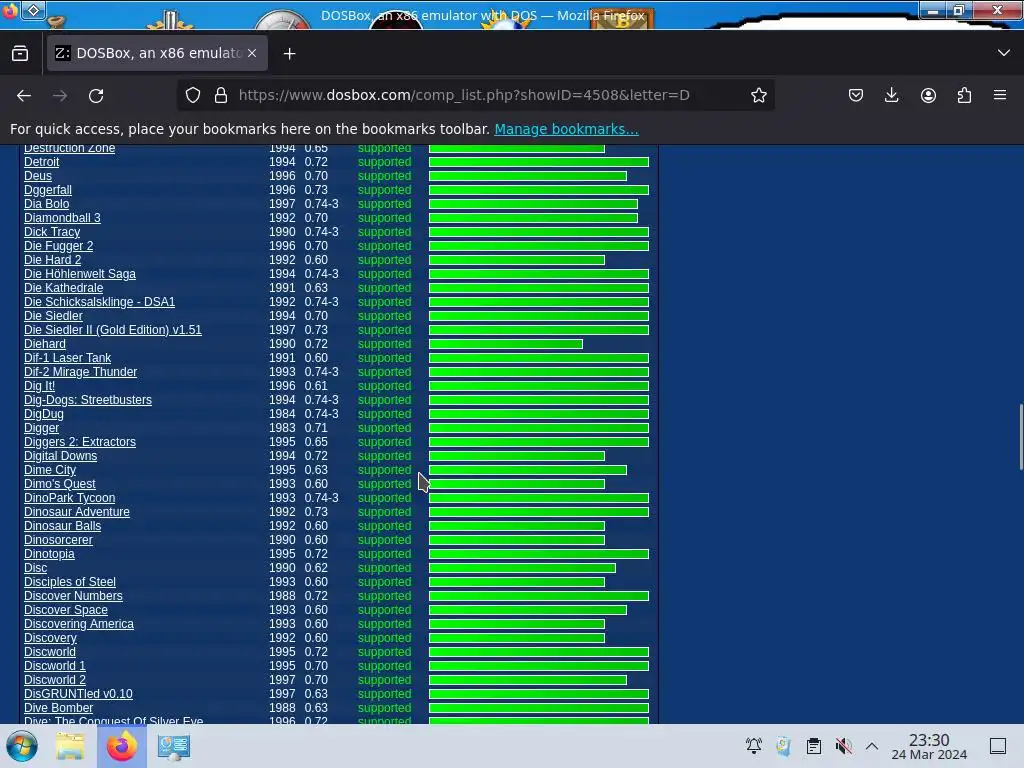This screenshot has width=1024, height=768.
Task: List all tabs dropdown arrow
Action: click(1004, 53)
